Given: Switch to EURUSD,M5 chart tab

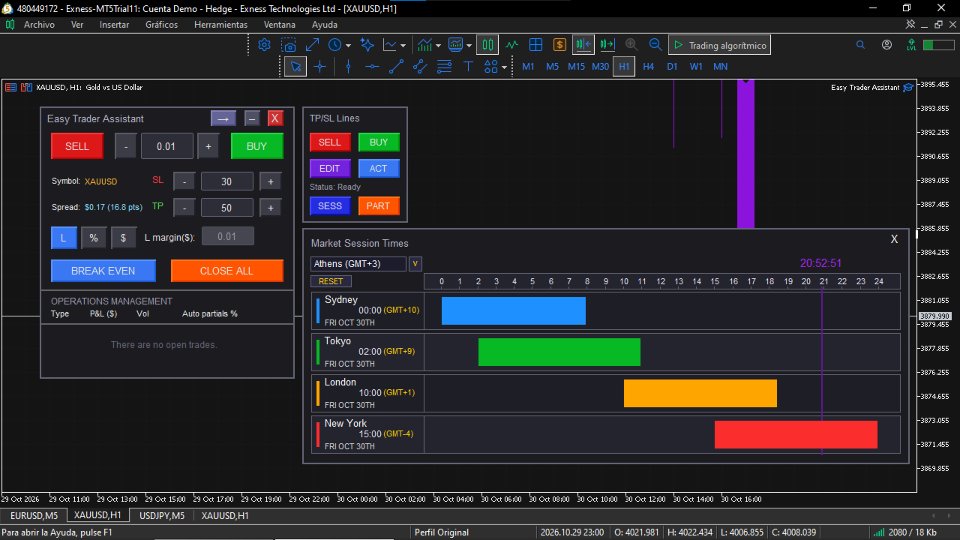Looking at the screenshot, I should click(34, 516).
